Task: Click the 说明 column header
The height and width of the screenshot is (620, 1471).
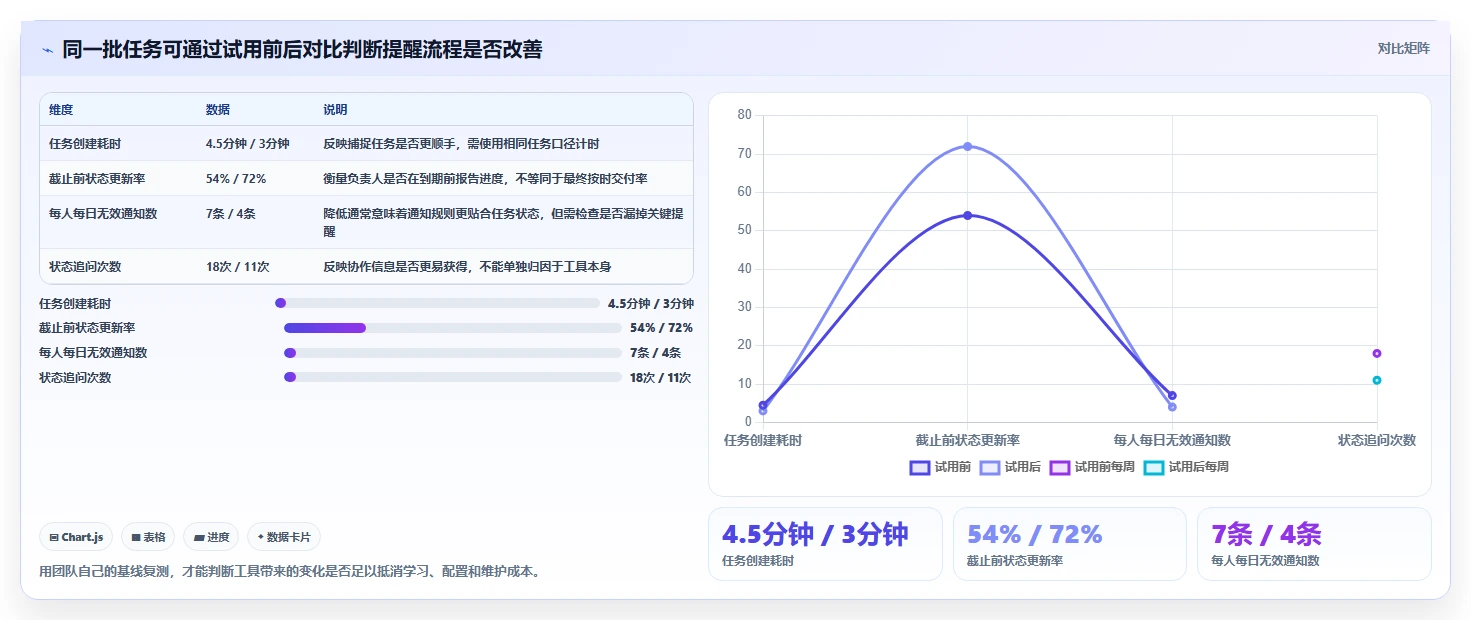Action: click(335, 110)
